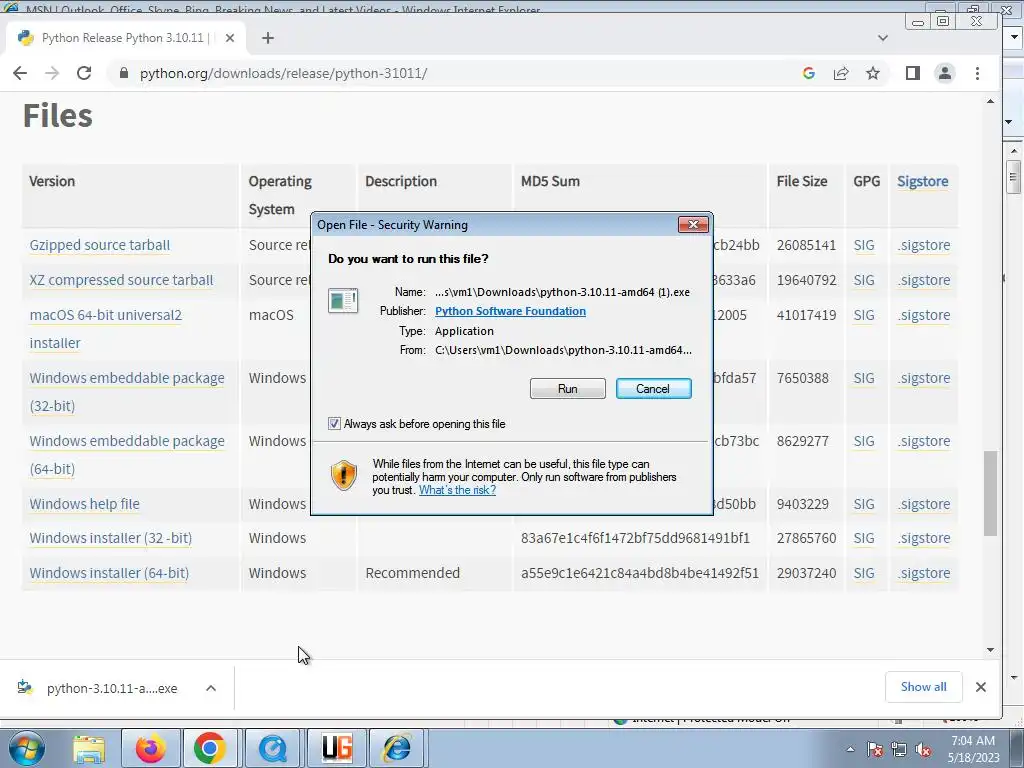
Task: Click Cancel in the security warning dialog
Action: pos(653,389)
